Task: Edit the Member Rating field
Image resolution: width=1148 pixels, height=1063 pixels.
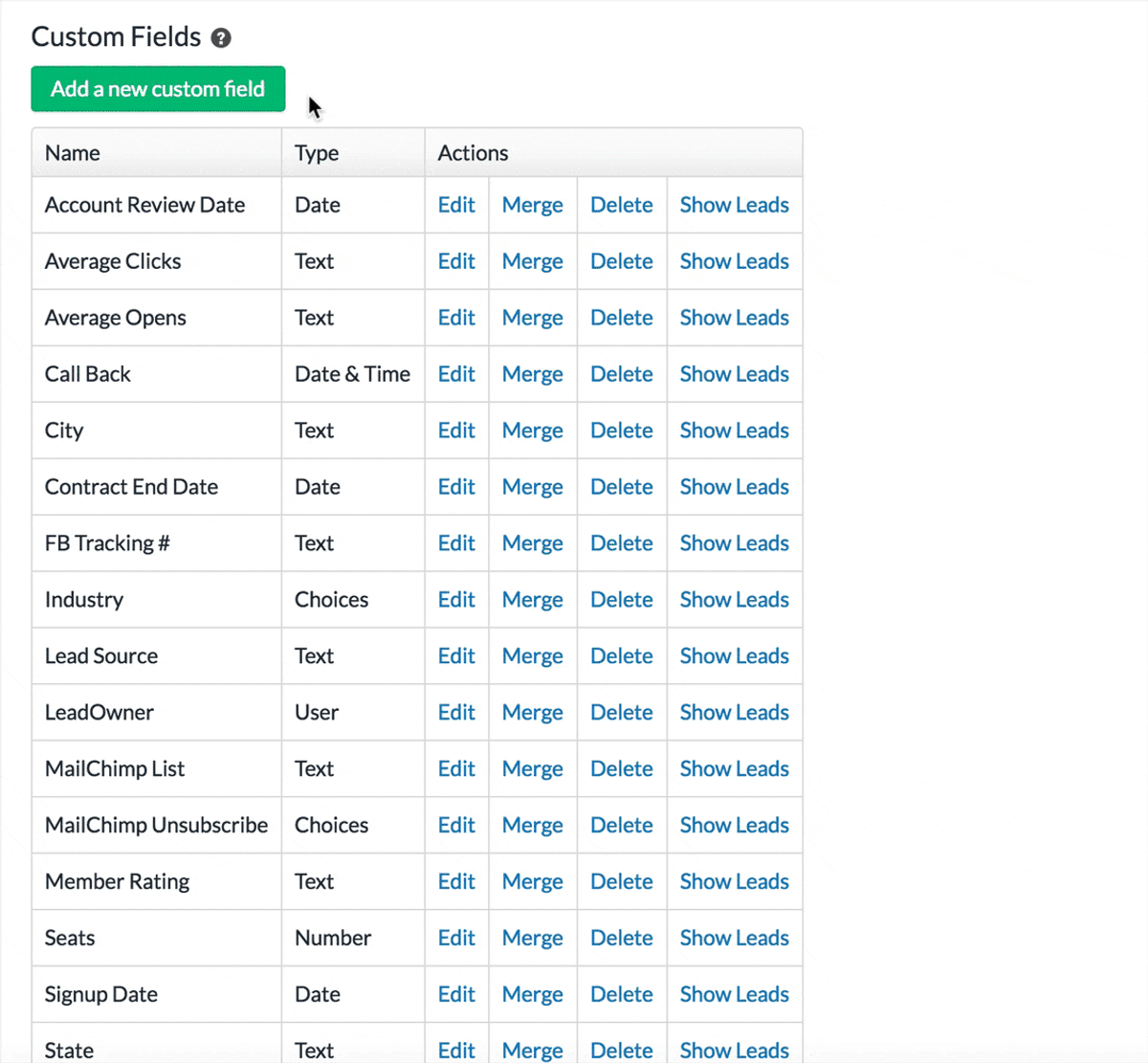Action: [456, 882]
